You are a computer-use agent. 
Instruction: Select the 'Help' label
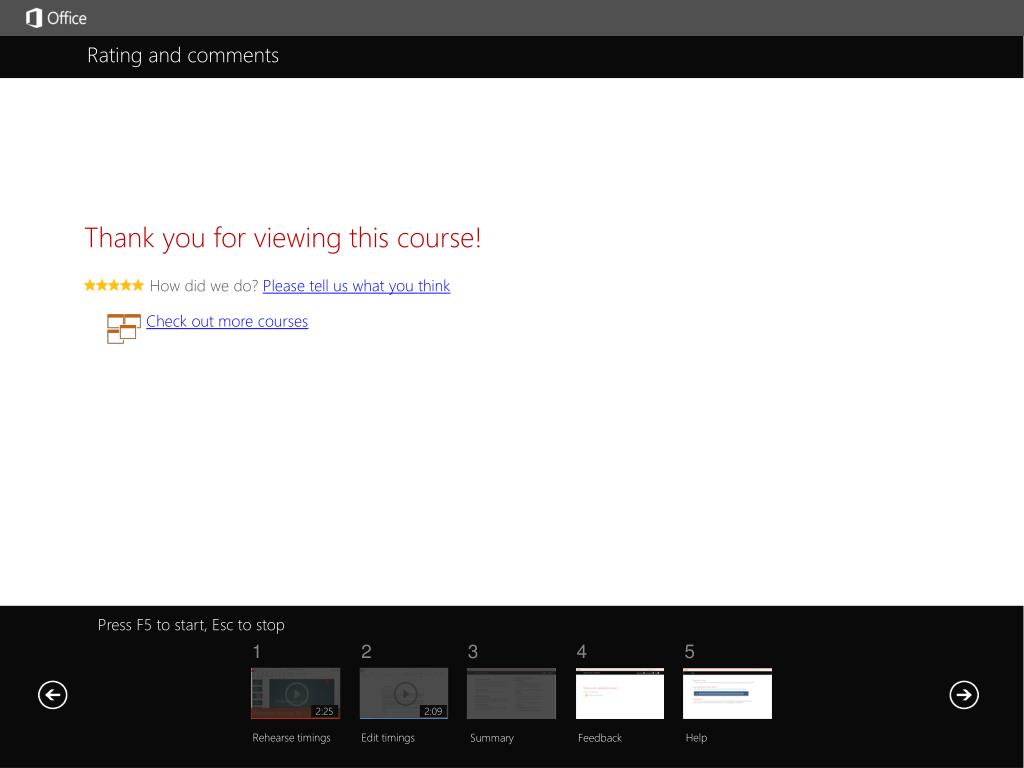(x=696, y=738)
